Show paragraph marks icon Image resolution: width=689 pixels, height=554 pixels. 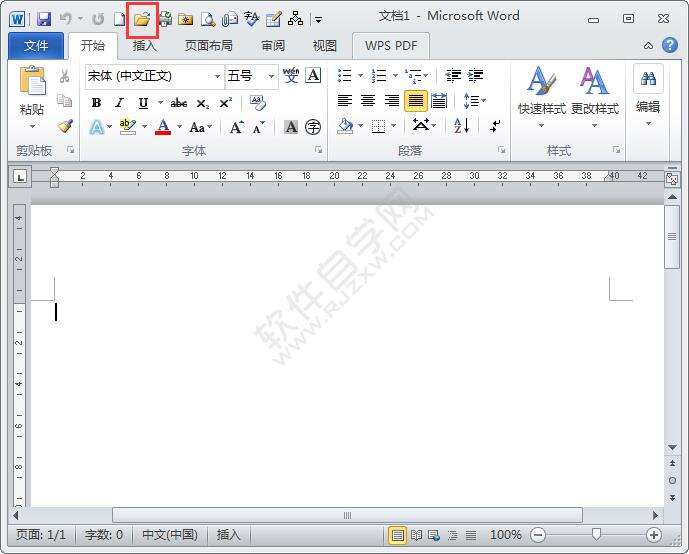pos(495,126)
